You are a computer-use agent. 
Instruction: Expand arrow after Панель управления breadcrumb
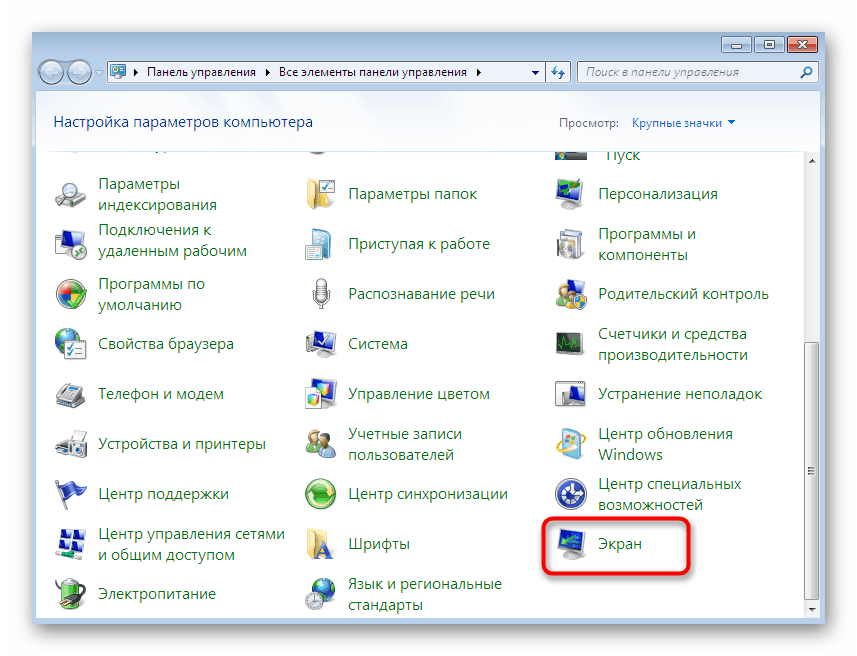[x=268, y=72]
